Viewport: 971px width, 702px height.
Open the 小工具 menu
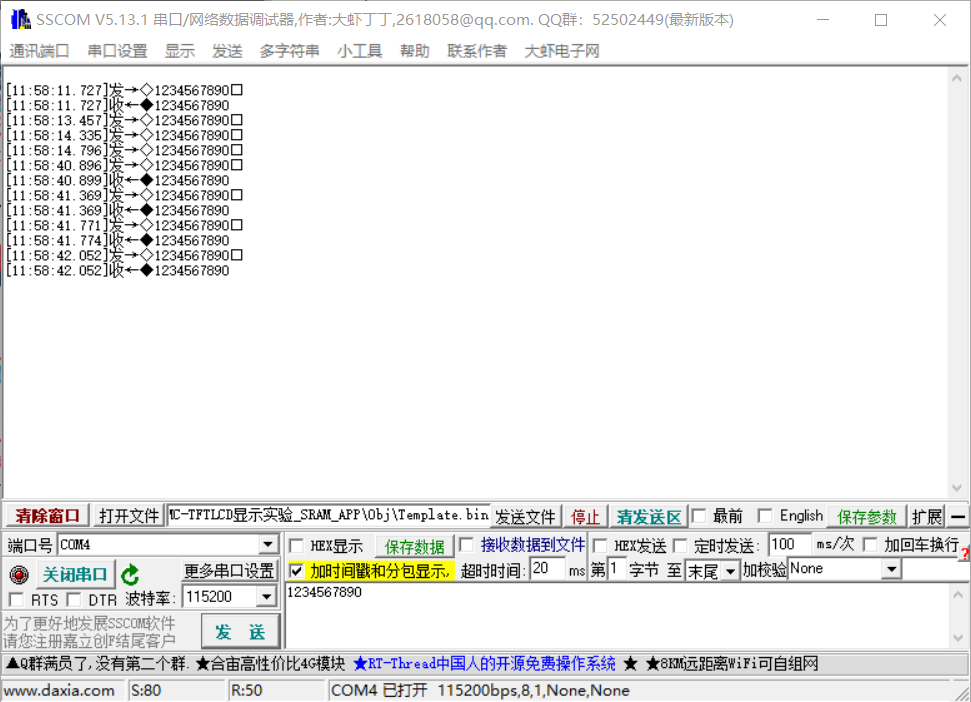(x=359, y=51)
